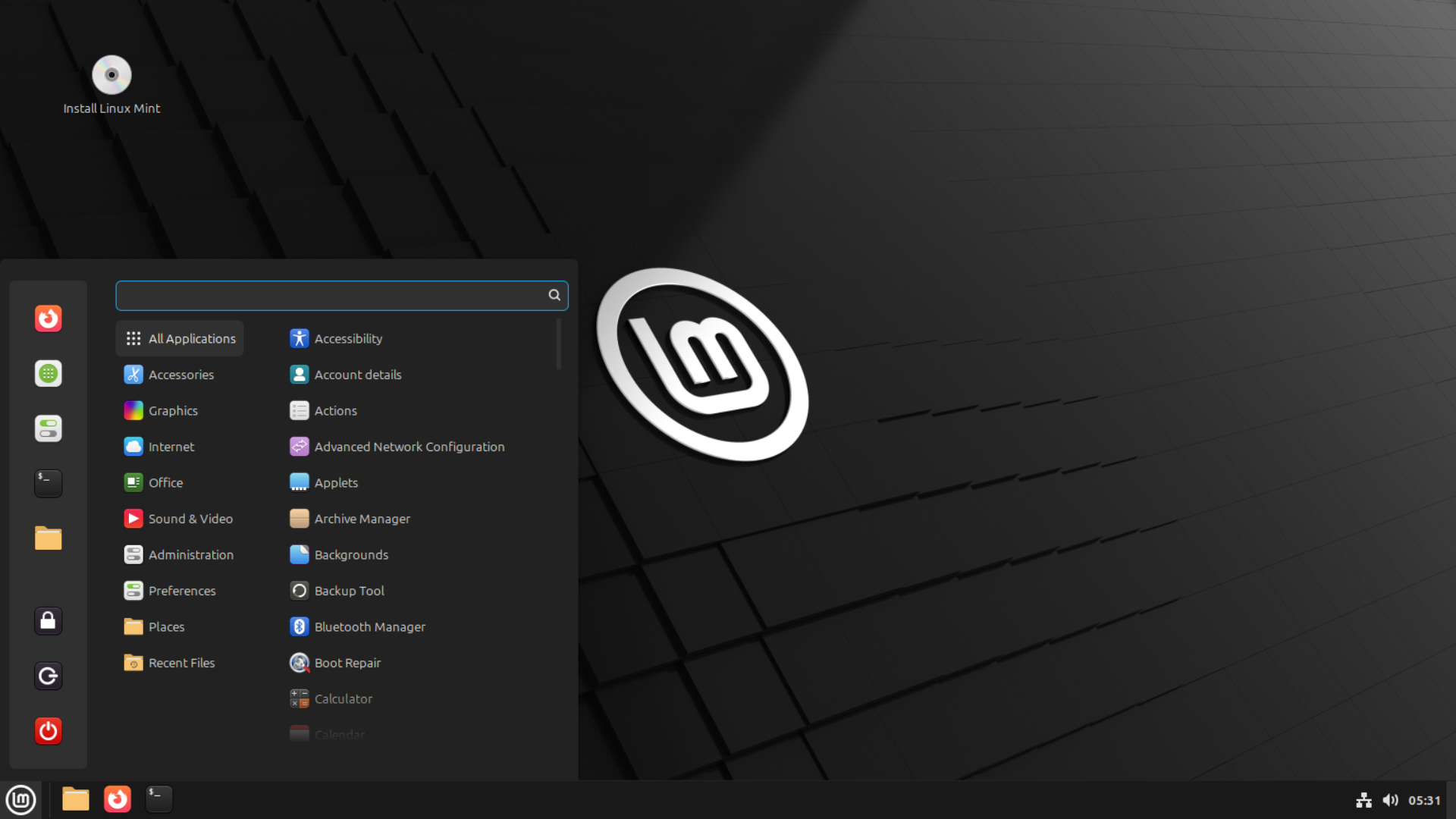Open Install Linux Mint desktop icon

pyautogui.click(x=111, y=76)
